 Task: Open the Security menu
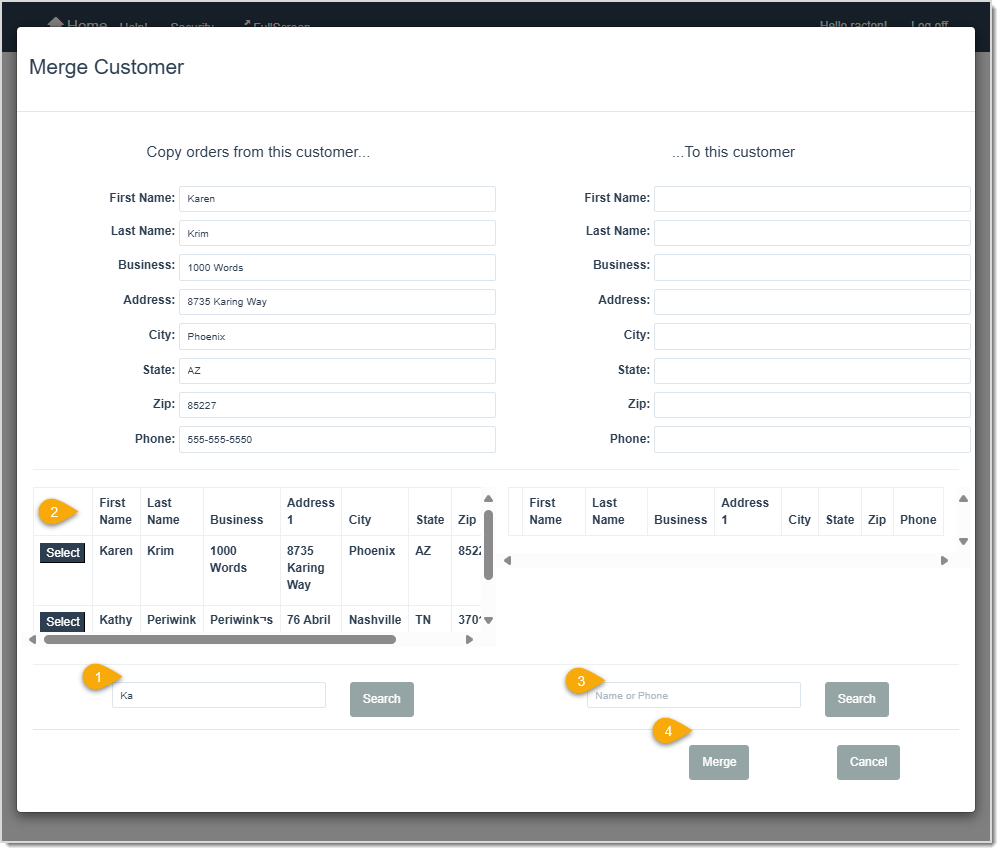[191, 25]
